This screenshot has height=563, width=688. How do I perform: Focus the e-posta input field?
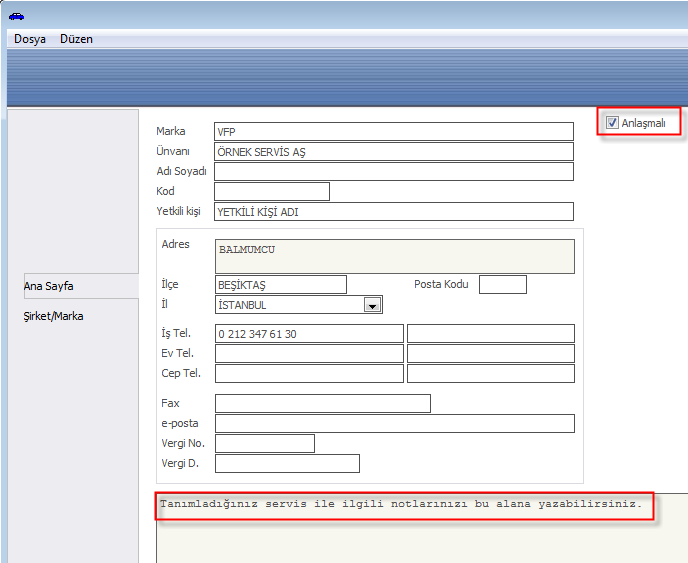click(x=394, y=424)
